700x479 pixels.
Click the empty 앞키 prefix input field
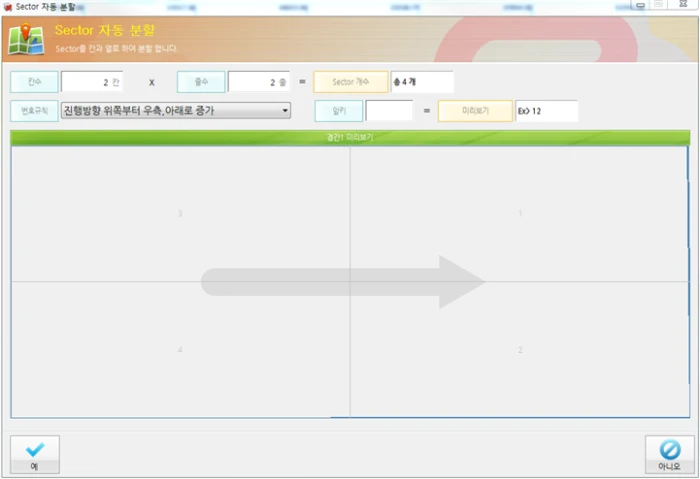(x=389, y=111)
